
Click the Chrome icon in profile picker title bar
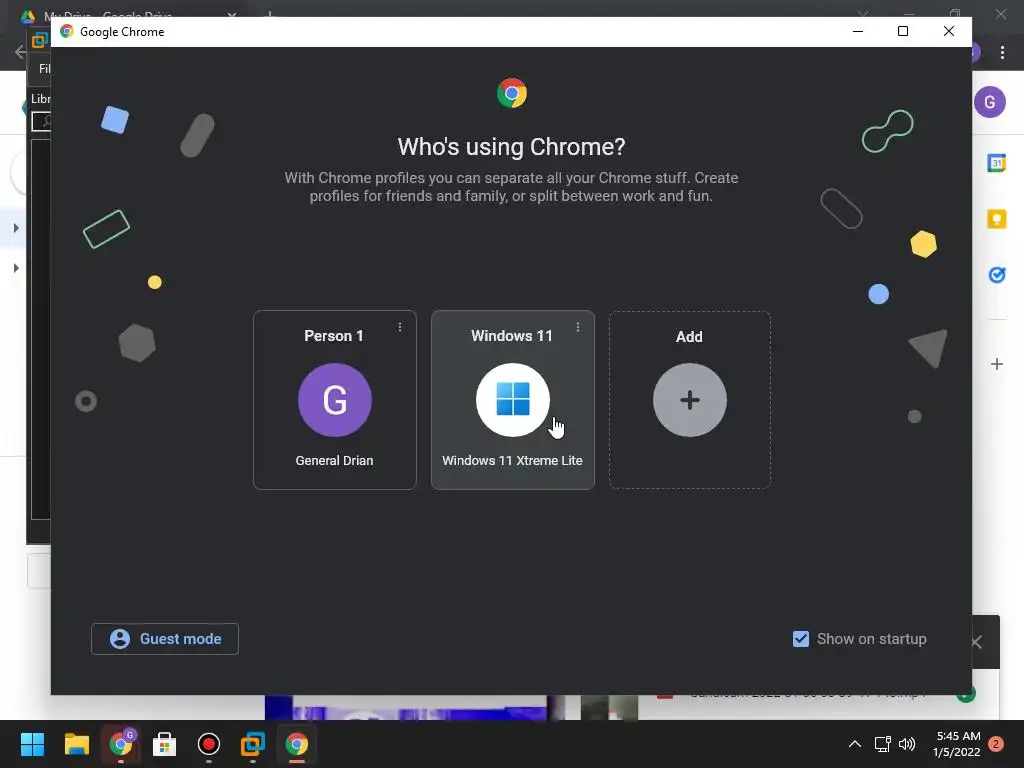67,31
